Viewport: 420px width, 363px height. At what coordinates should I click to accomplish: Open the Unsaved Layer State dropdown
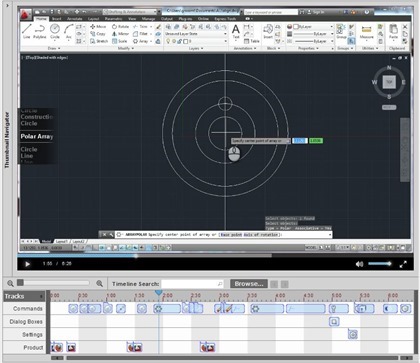click(x=196, y=34)
